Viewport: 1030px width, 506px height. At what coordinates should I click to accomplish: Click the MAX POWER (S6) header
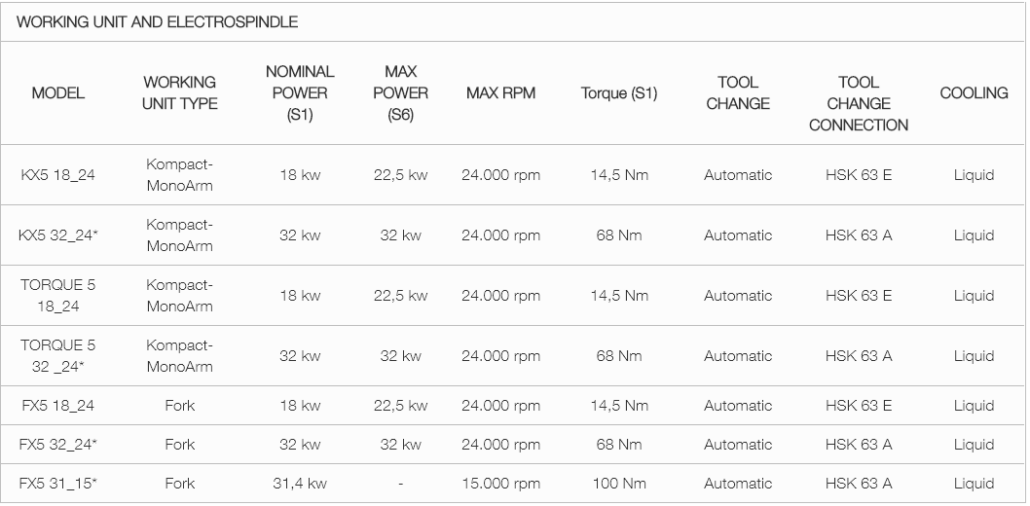401,93
